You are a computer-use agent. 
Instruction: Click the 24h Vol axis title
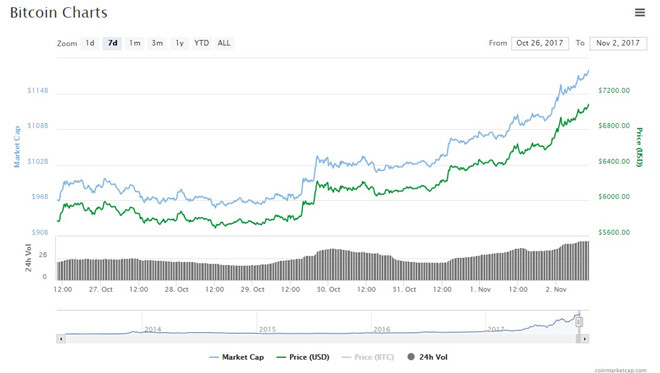(28, 258)
